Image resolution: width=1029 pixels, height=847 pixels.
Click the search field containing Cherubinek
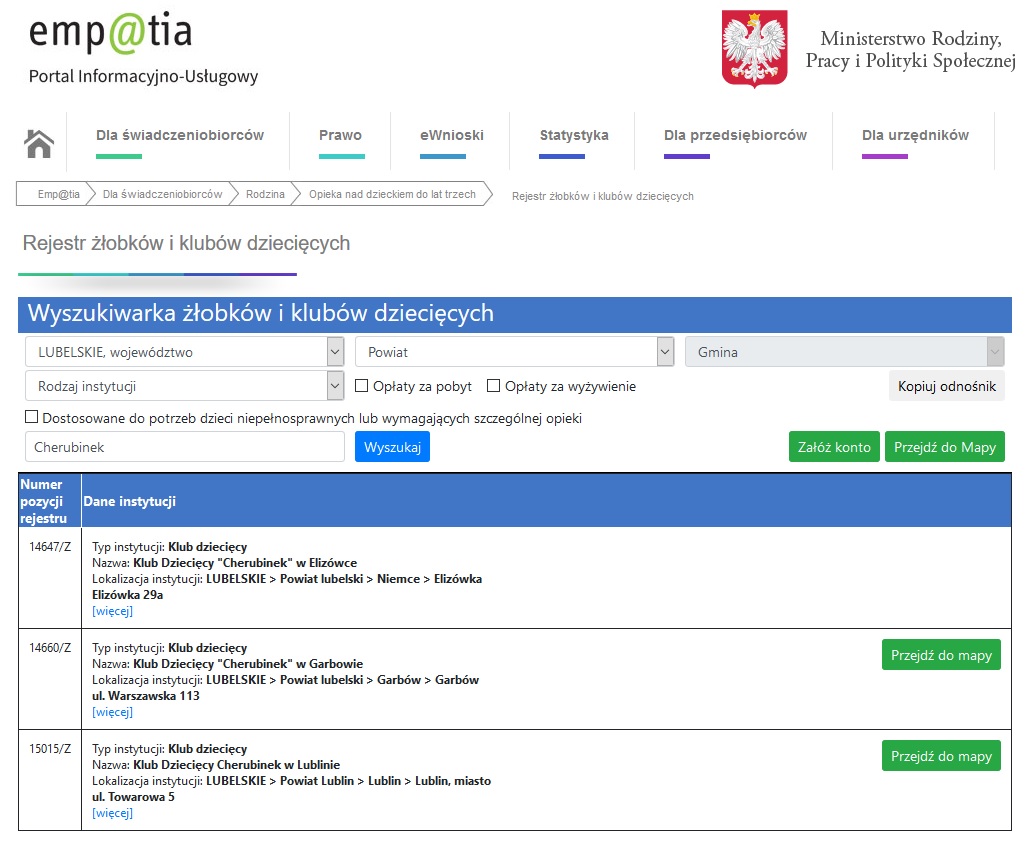(185, 447)
